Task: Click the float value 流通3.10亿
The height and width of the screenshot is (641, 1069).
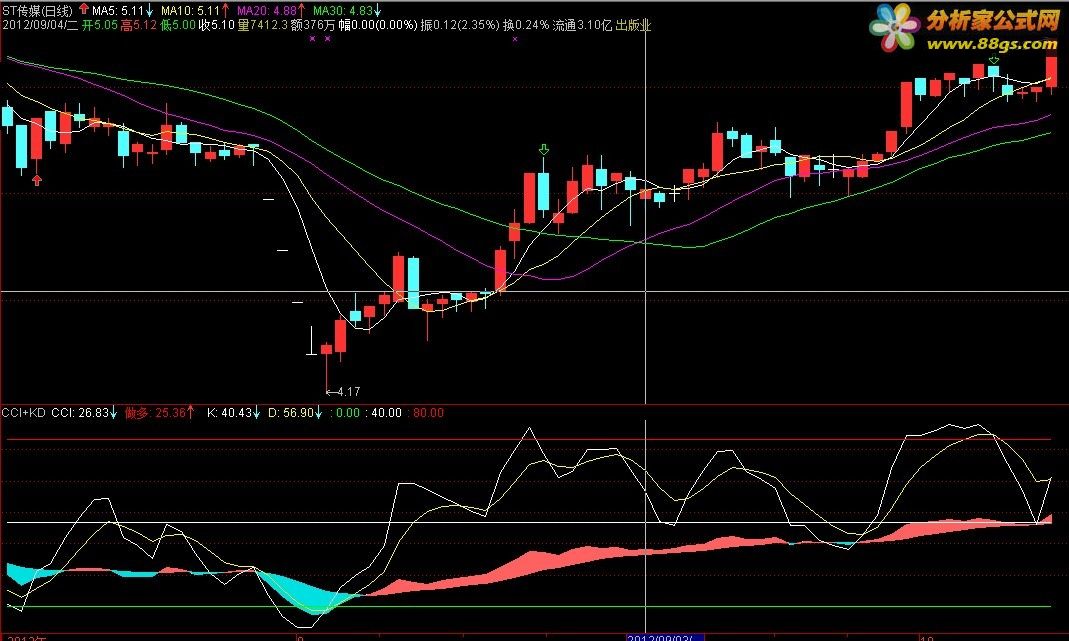Action: coord(582,25)
